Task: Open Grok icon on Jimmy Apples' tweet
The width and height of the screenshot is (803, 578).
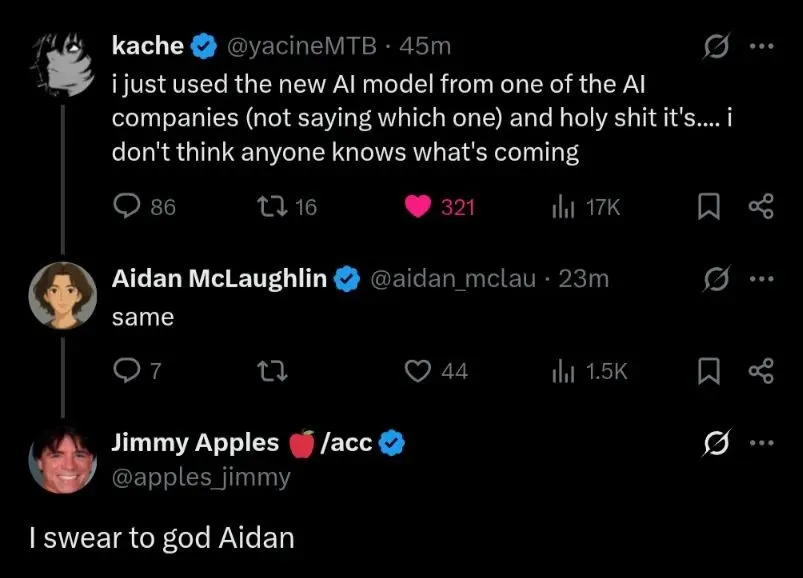Action: [715, 443]
